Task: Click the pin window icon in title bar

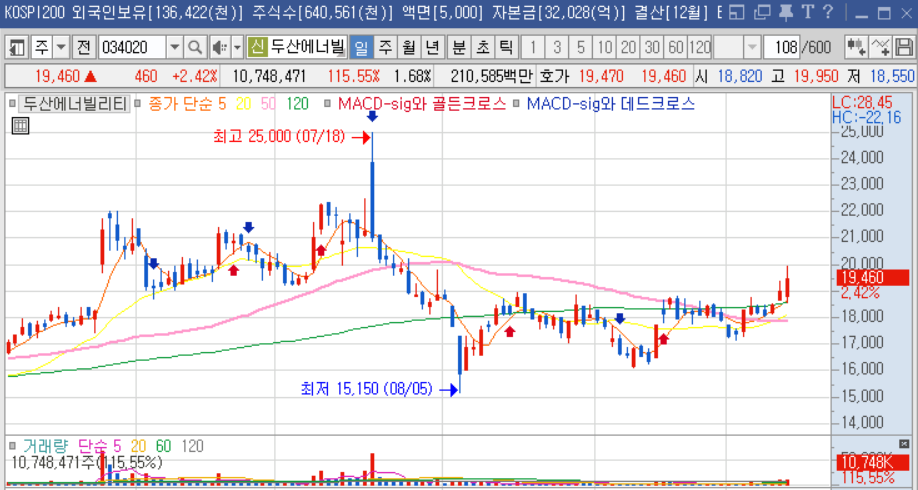Action: click(785, 14)
